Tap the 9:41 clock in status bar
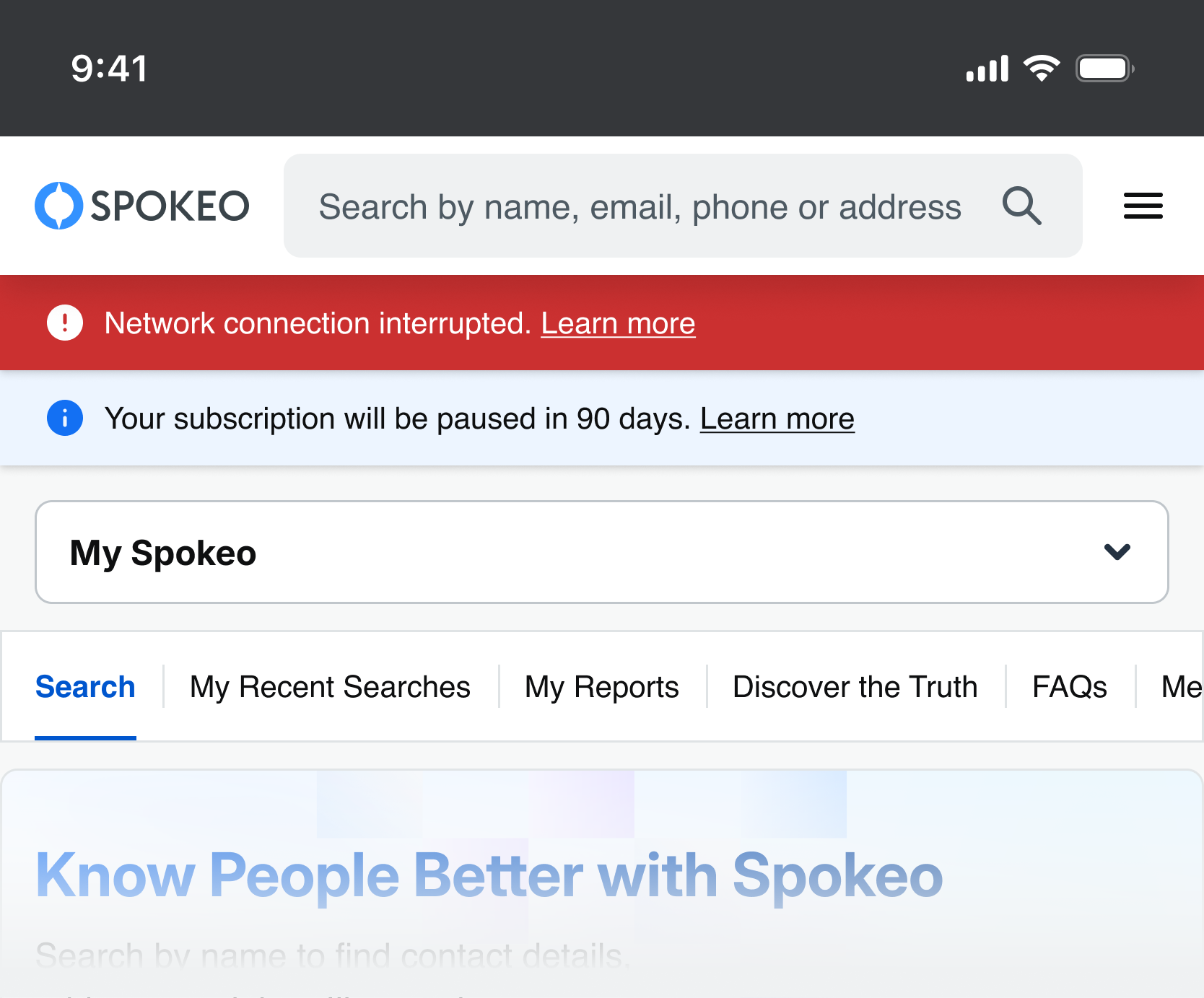This screenshot has height=998, width=1204. click(x=109, y=69)
